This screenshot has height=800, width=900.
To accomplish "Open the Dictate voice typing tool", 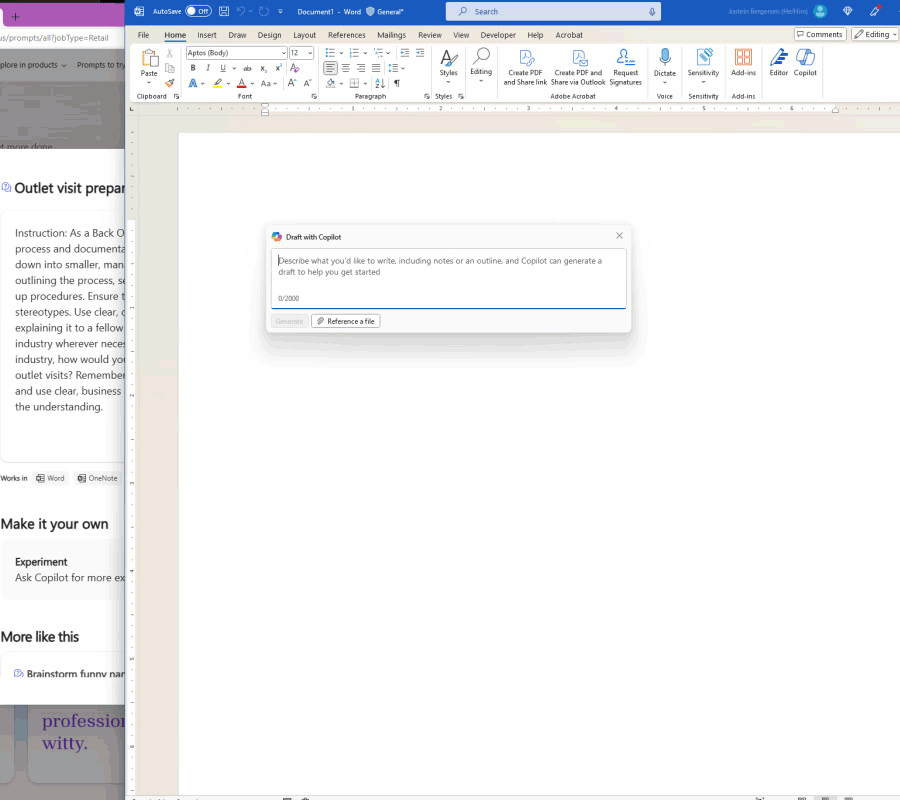I will pos(664,62).
